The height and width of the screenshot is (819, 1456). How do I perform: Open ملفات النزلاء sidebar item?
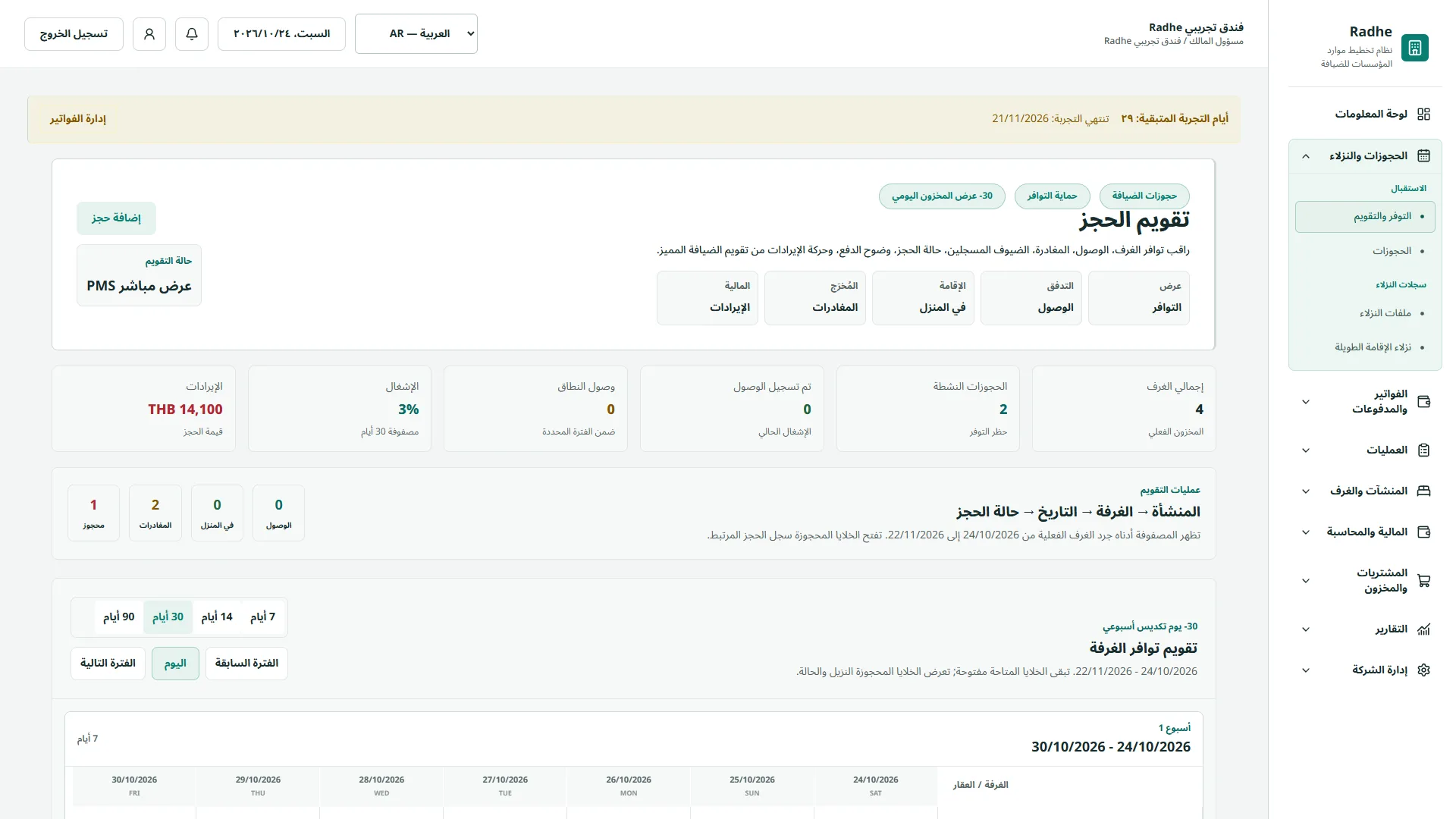click(1365, 313)
